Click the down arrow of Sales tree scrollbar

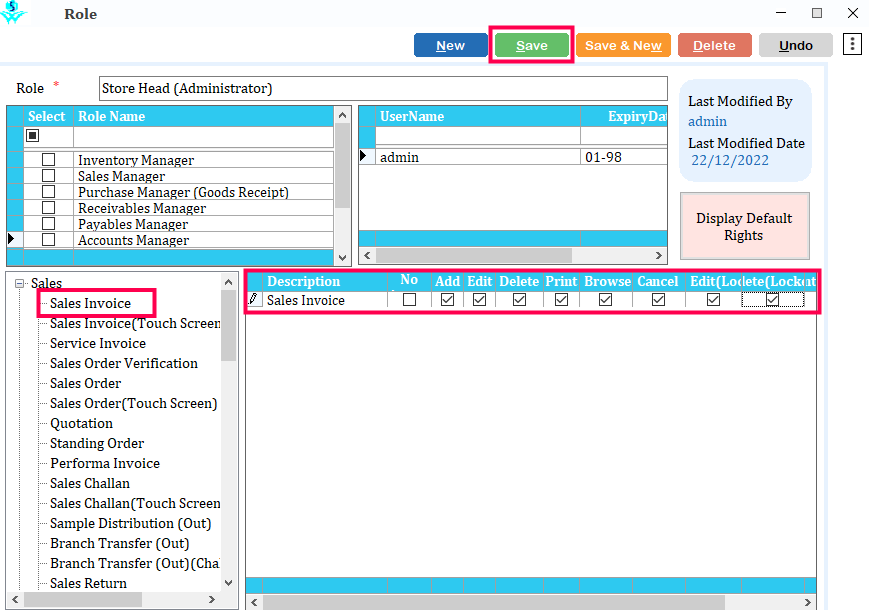[x=228, y=582]
